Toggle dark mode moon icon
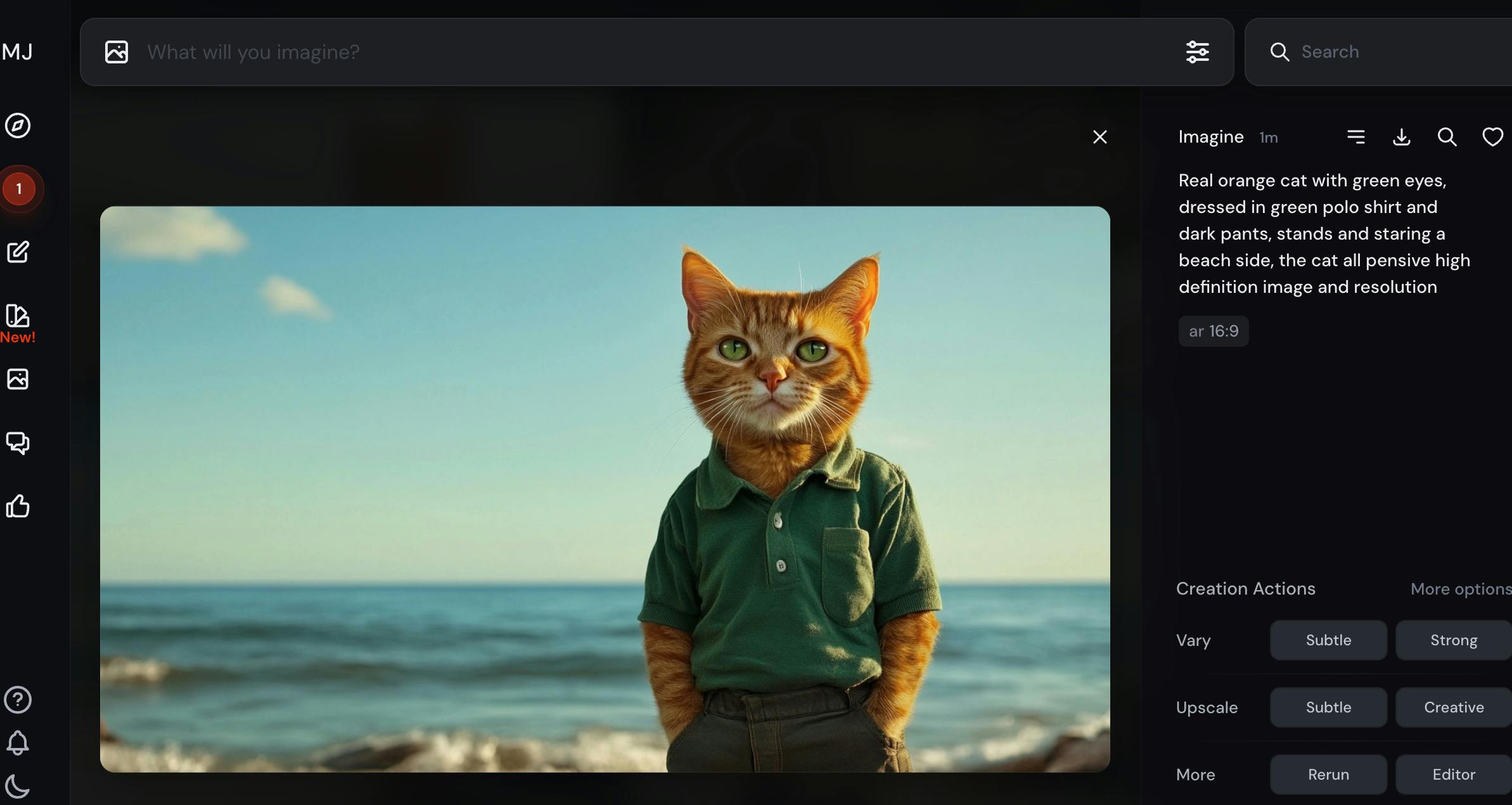Image resolution: width=1512 pixels, height=805 pixels. point(18,786)
